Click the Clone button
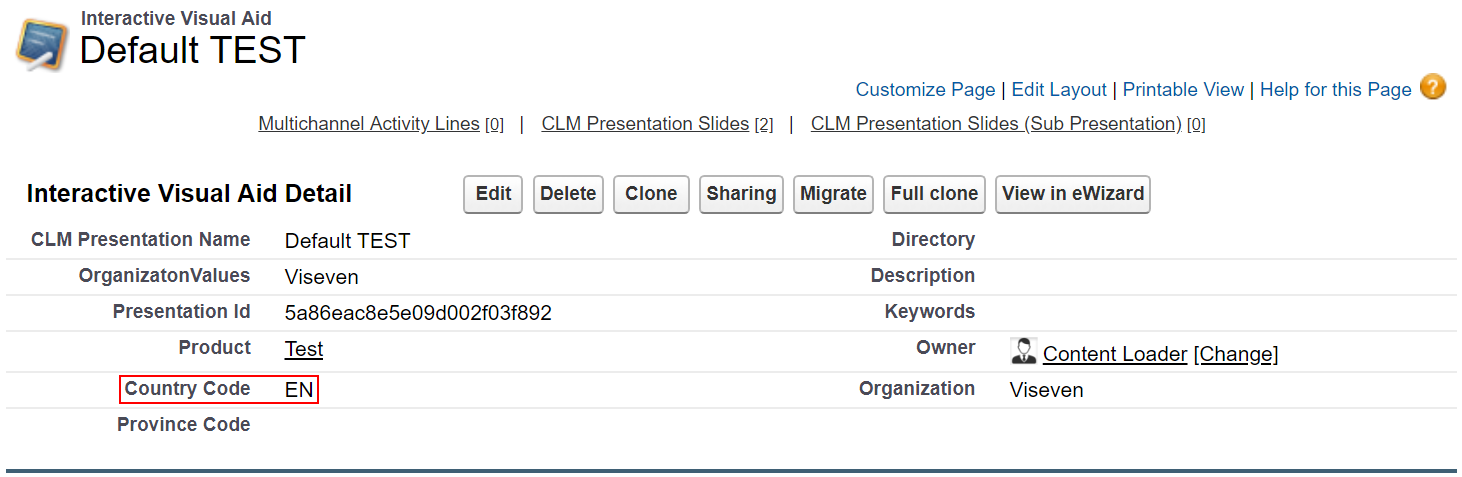1462x477 pixels. coord(651,194)
